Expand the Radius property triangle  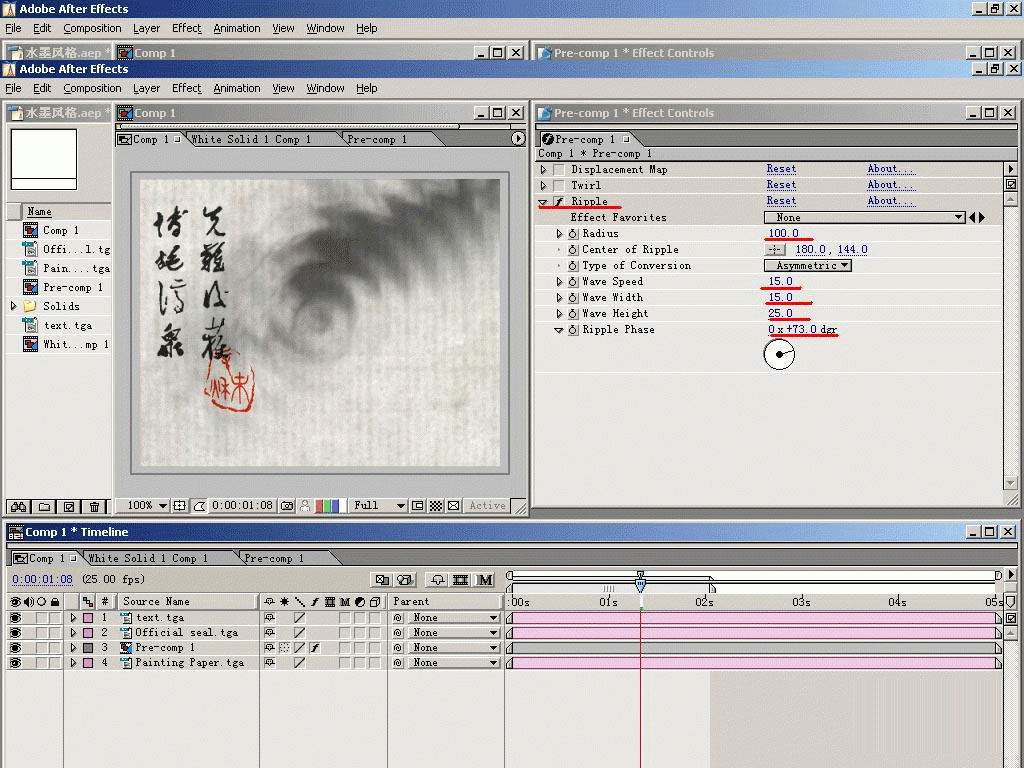pos(559,233)
